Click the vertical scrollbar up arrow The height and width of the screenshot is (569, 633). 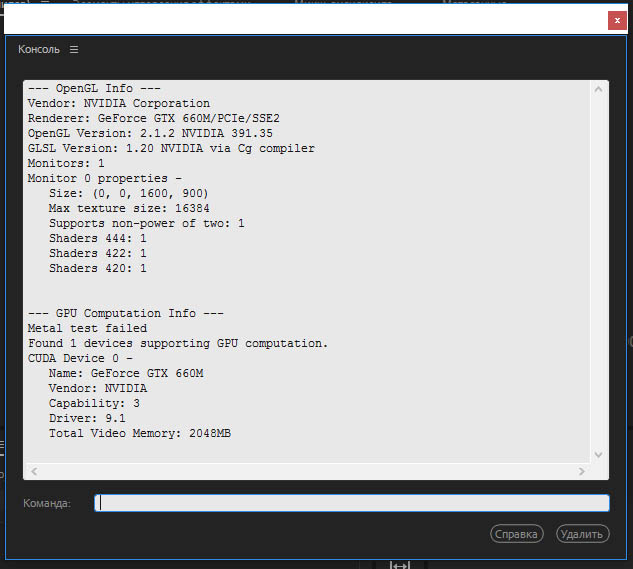(x=600, y=90)
